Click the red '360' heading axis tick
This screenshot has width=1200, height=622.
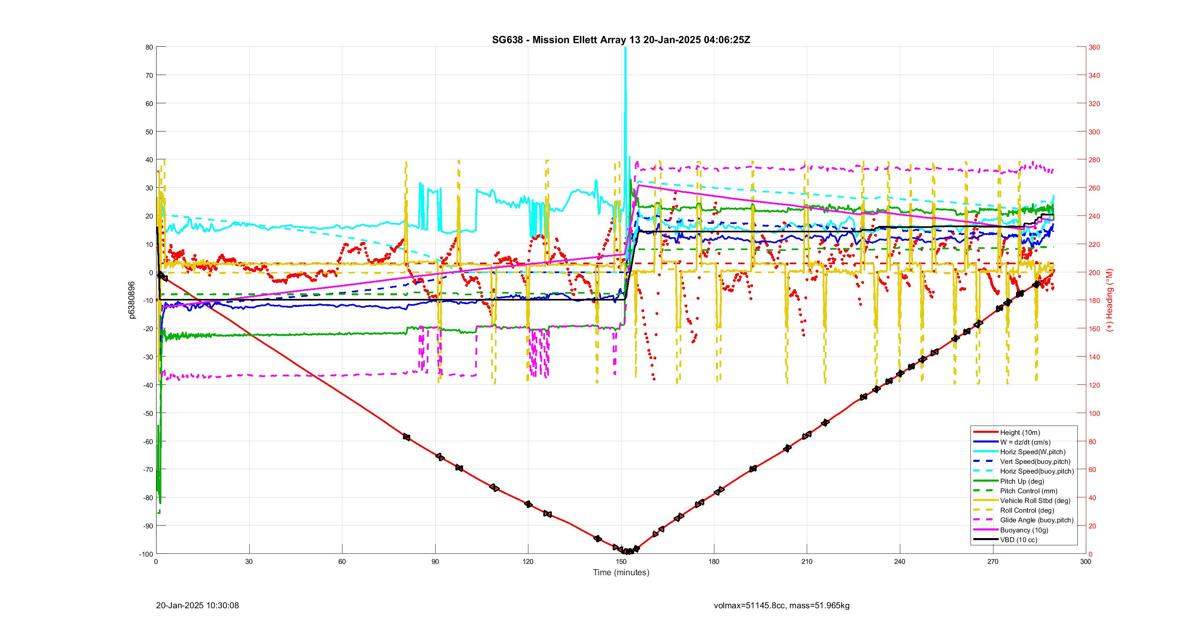[x=1095, y=47]
